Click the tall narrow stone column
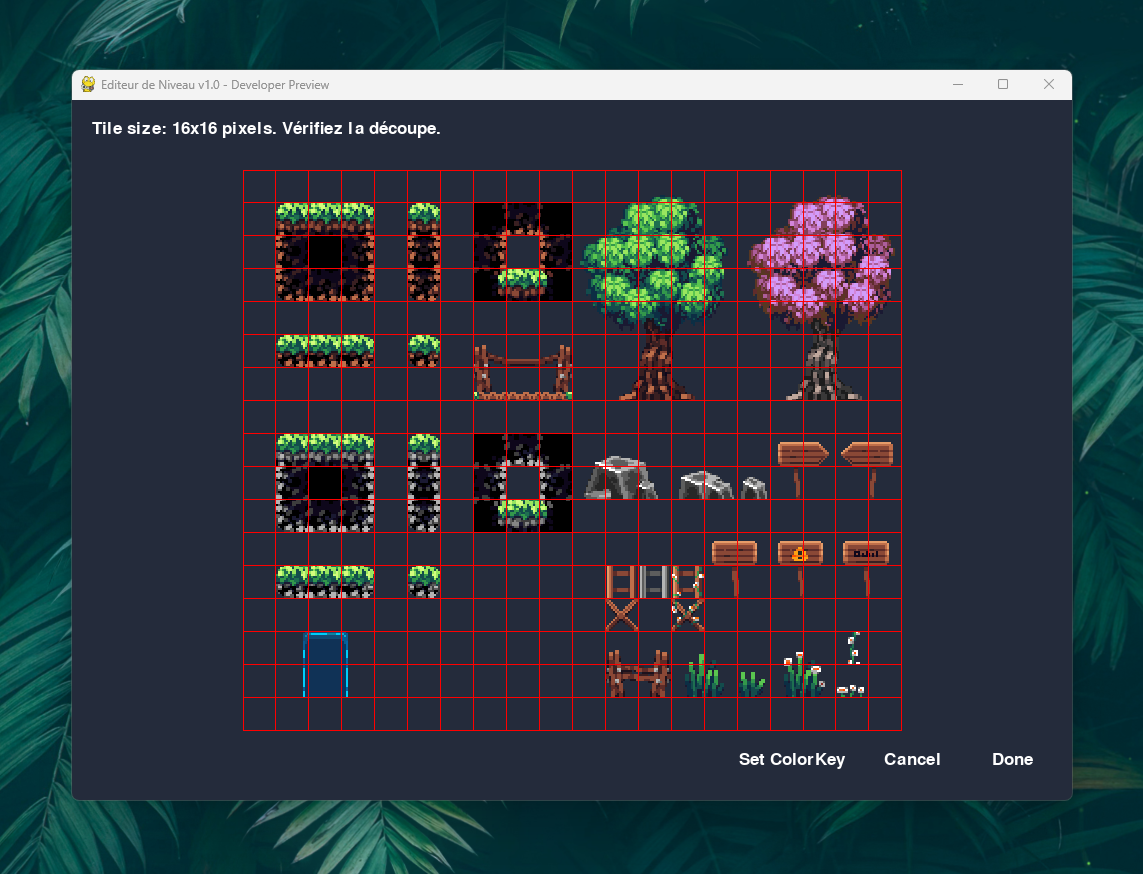This screenshot has height=874, width=1143. pos(424,483)
